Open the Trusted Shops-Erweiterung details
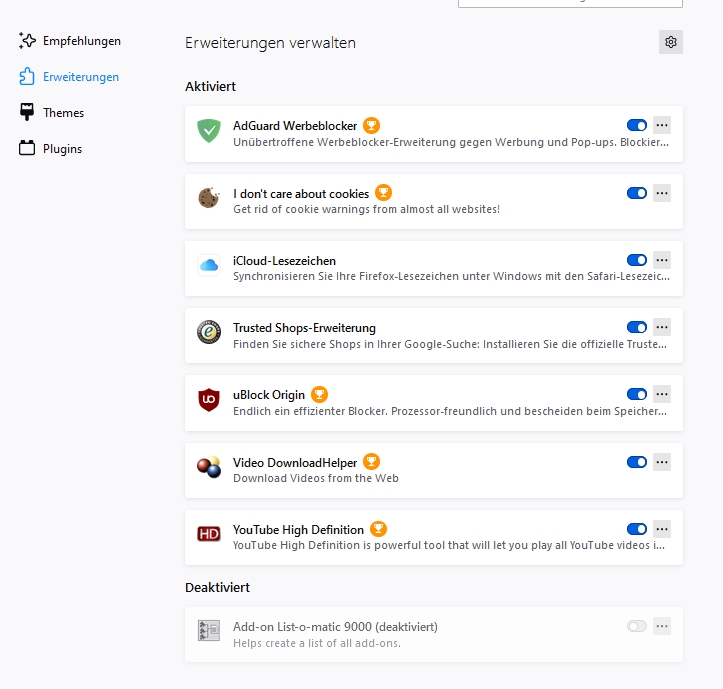The width and height of the screenshot is (723, 689). 304,327
